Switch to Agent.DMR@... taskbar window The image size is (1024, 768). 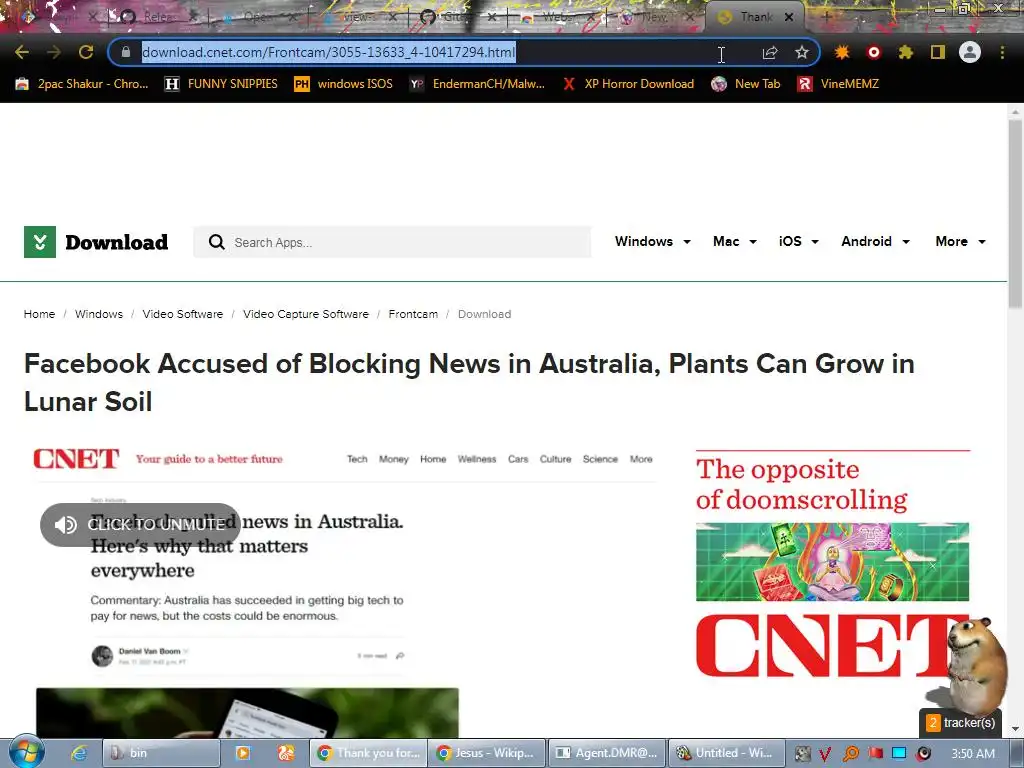[x=607, y=753]
